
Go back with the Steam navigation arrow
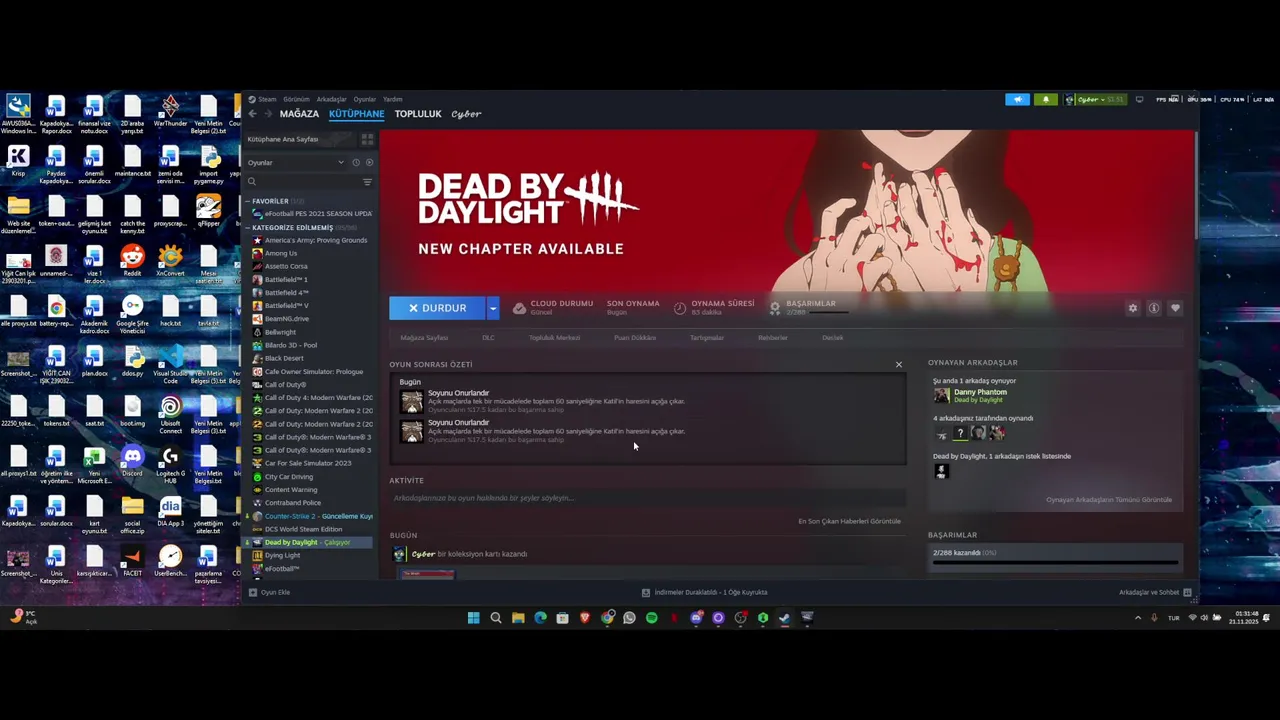[253, 114]
